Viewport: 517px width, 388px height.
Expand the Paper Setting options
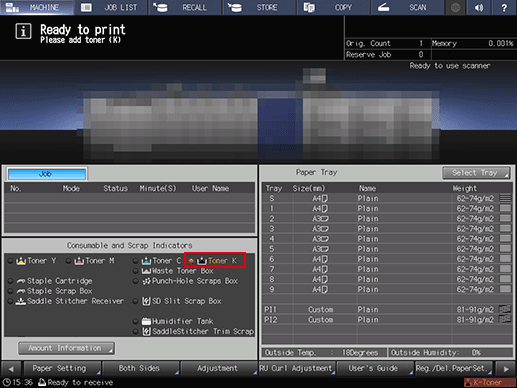62,369
